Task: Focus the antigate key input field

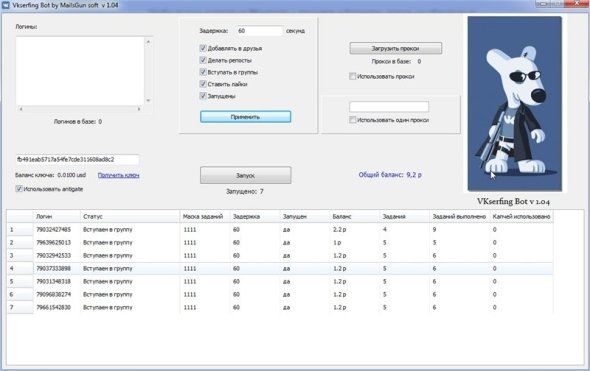Action: pyautogui.click(x=78, y=160)
